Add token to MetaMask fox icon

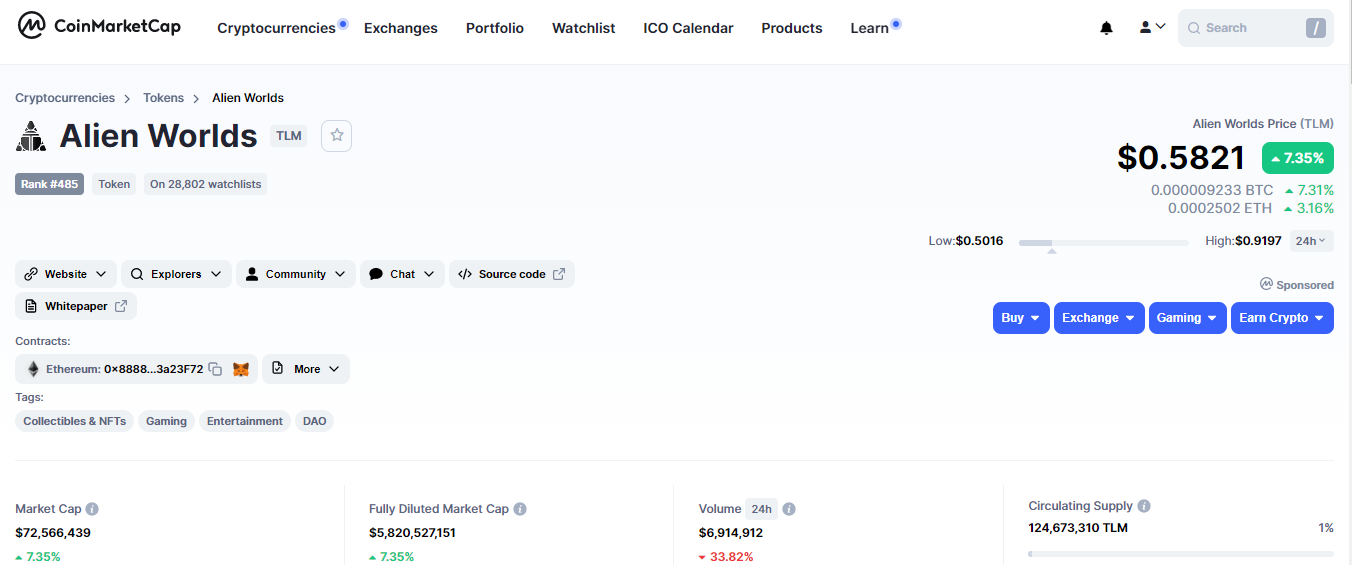[x=241, y=369]
